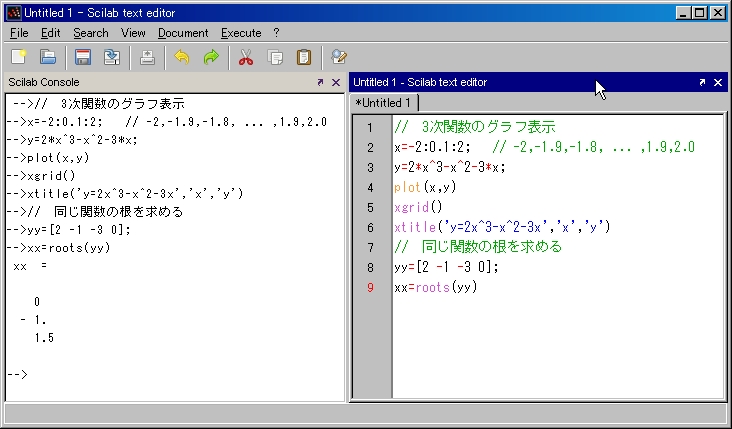Click the Undo arrow icon
The image size is (732, 429).
182,57
